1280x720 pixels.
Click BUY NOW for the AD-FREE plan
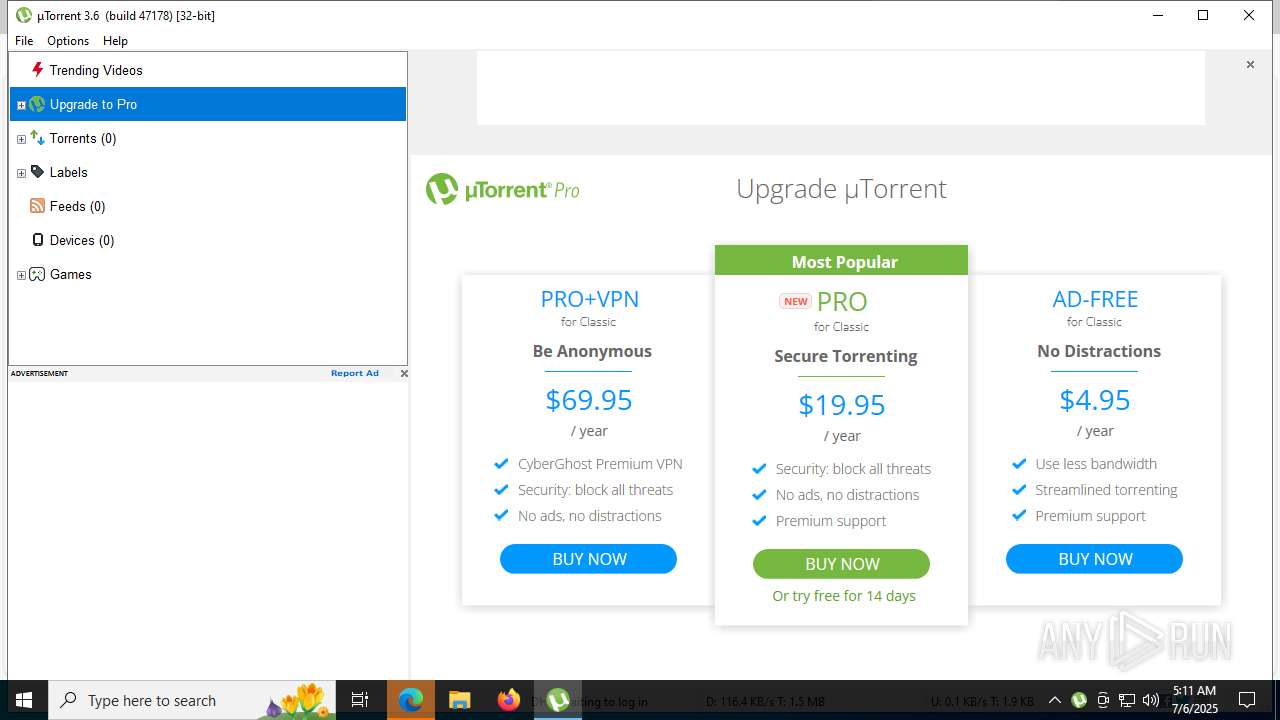point(1095,559)
